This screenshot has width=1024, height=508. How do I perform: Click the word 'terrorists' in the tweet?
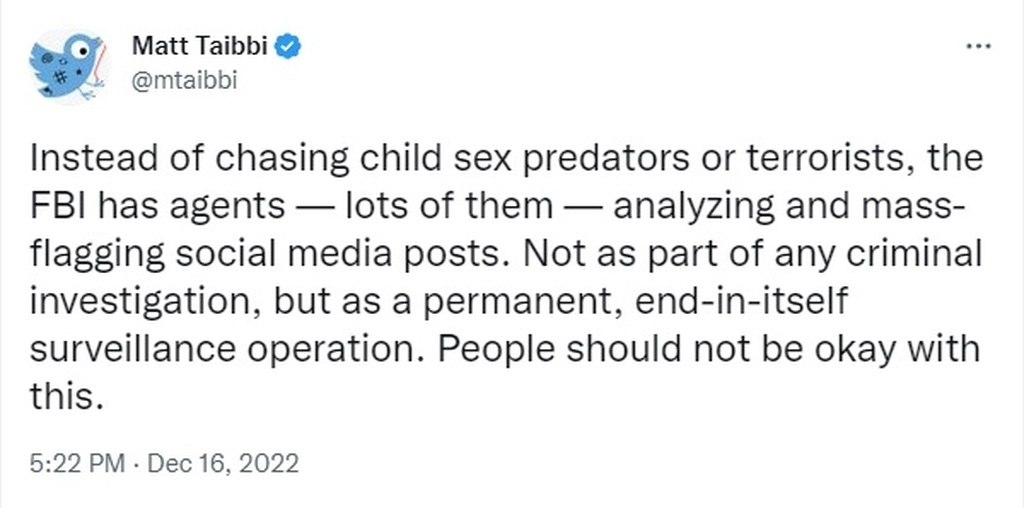833,161
